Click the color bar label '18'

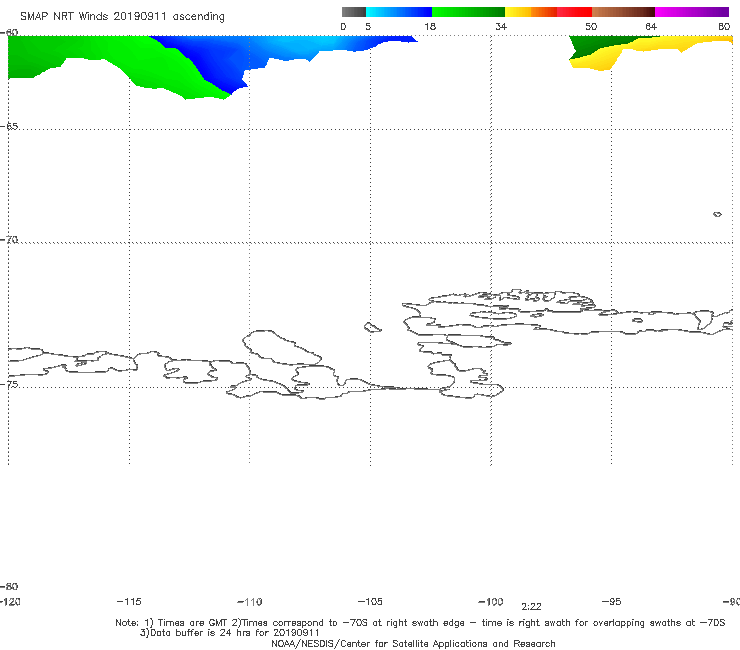pyautogui.click(x=430, y=26)
